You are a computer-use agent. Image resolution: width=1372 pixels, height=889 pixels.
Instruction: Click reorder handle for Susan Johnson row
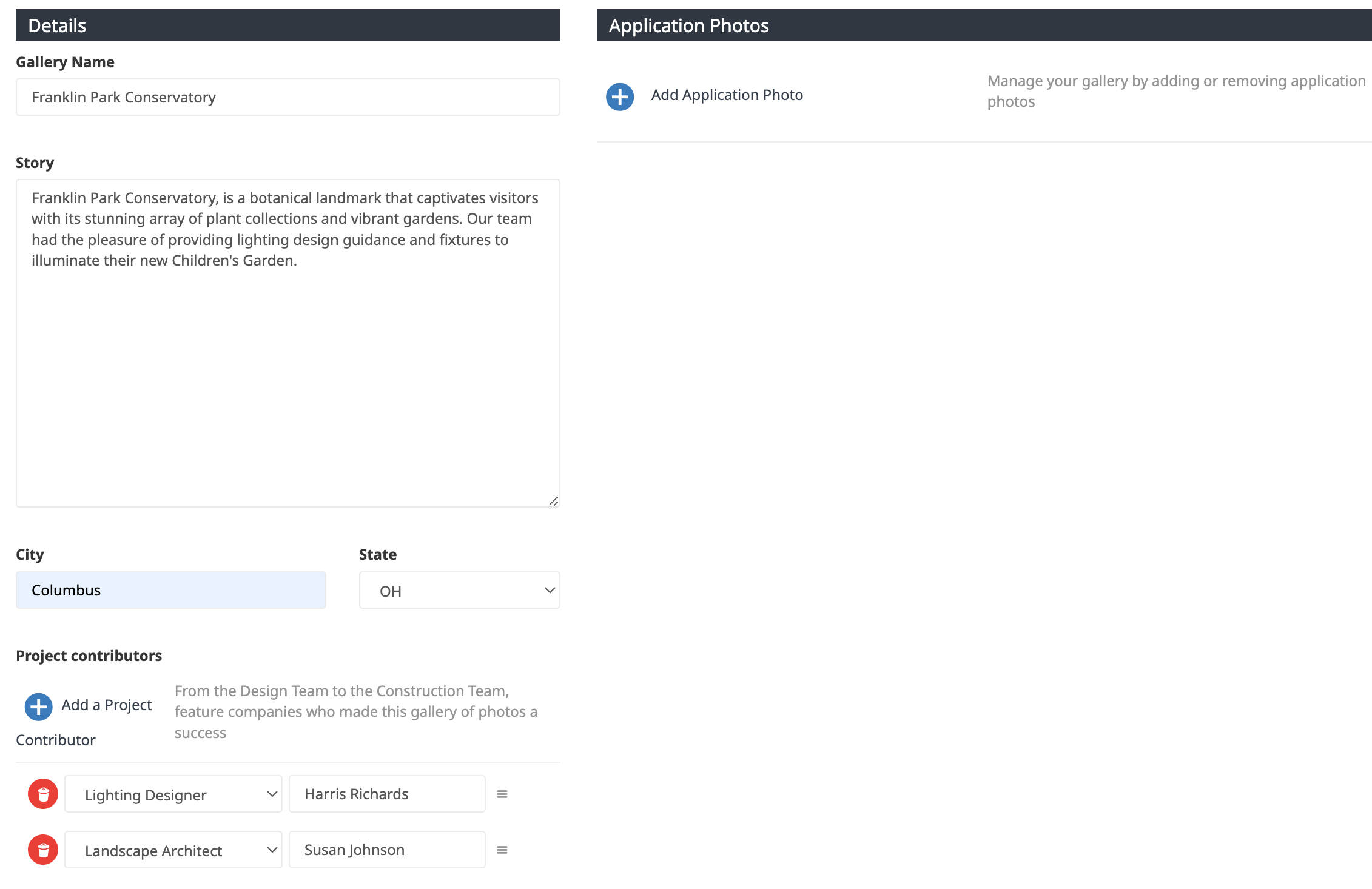(502, 850)
